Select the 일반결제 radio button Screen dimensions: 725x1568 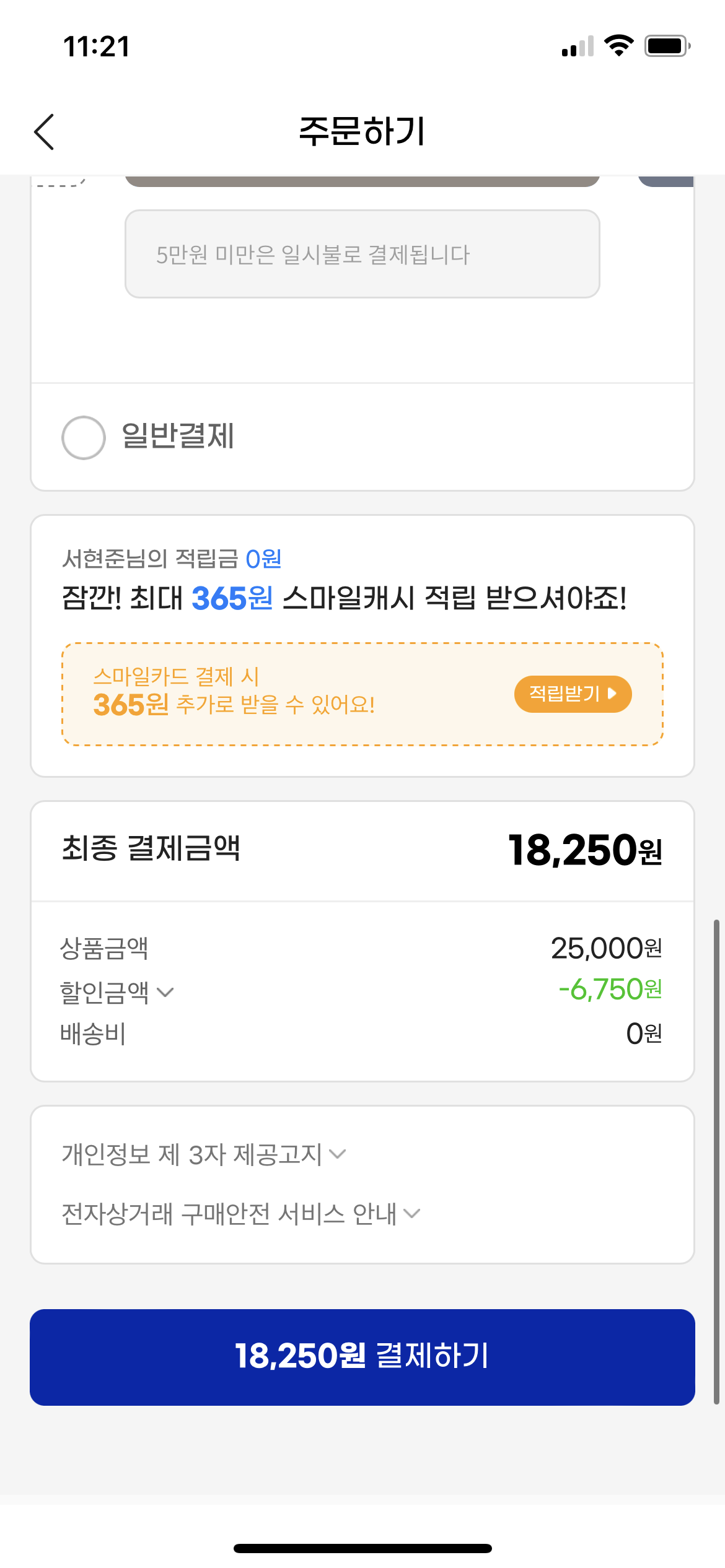coord(84,437)
